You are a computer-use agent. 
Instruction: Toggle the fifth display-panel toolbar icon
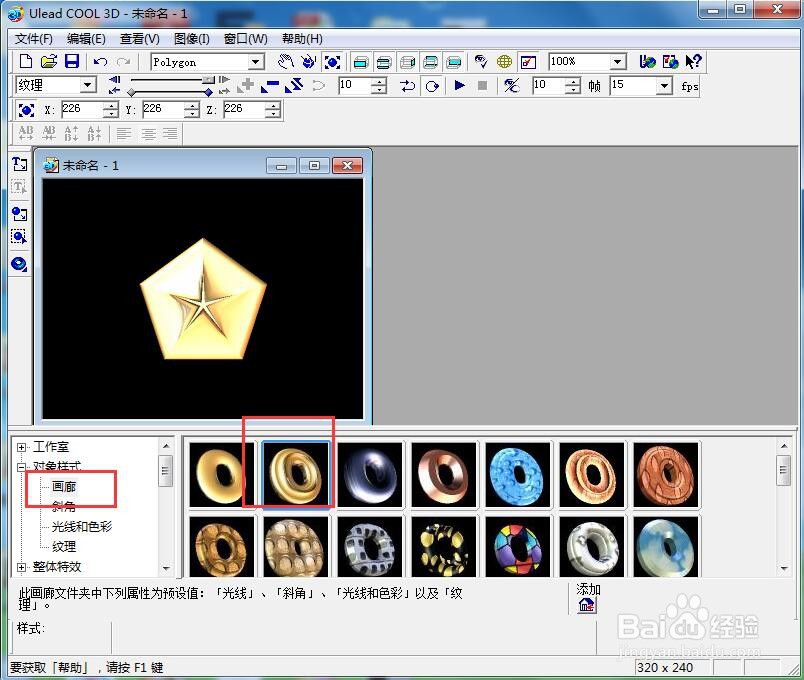tap(454, 62)
